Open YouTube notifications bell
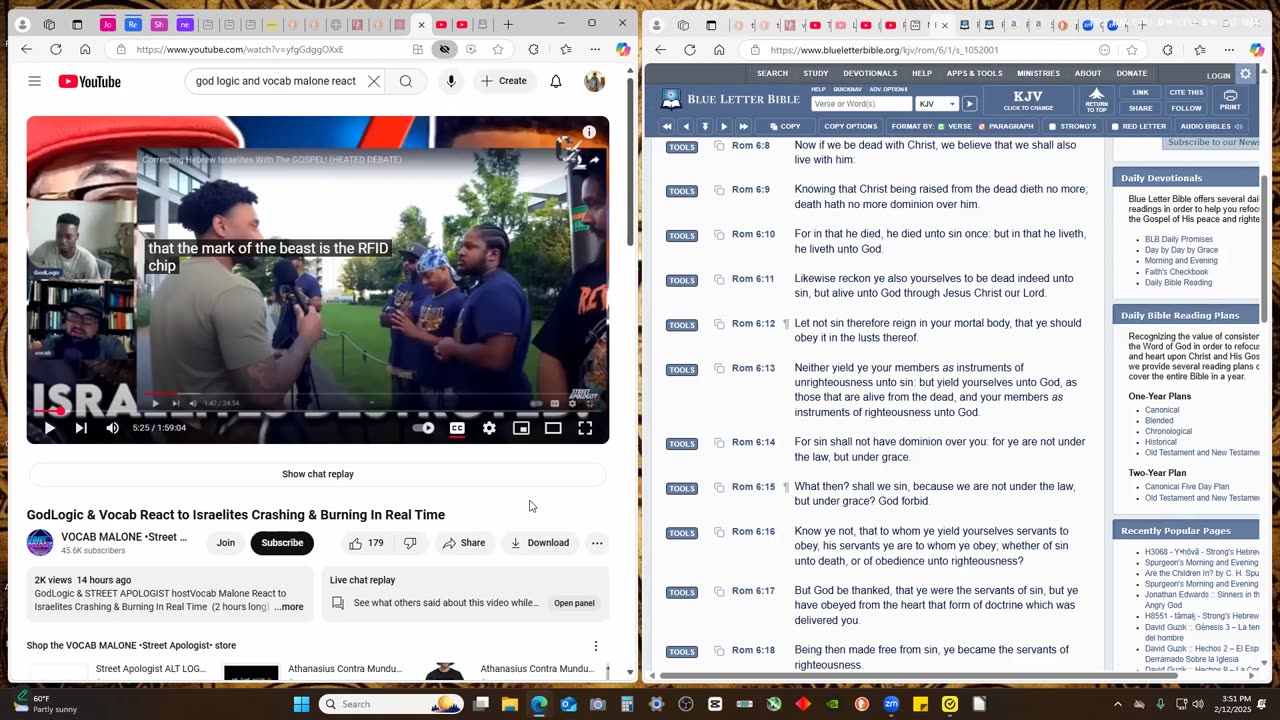Image resolution: width=1280 pixels, height=720 pixels. point(556,81)
